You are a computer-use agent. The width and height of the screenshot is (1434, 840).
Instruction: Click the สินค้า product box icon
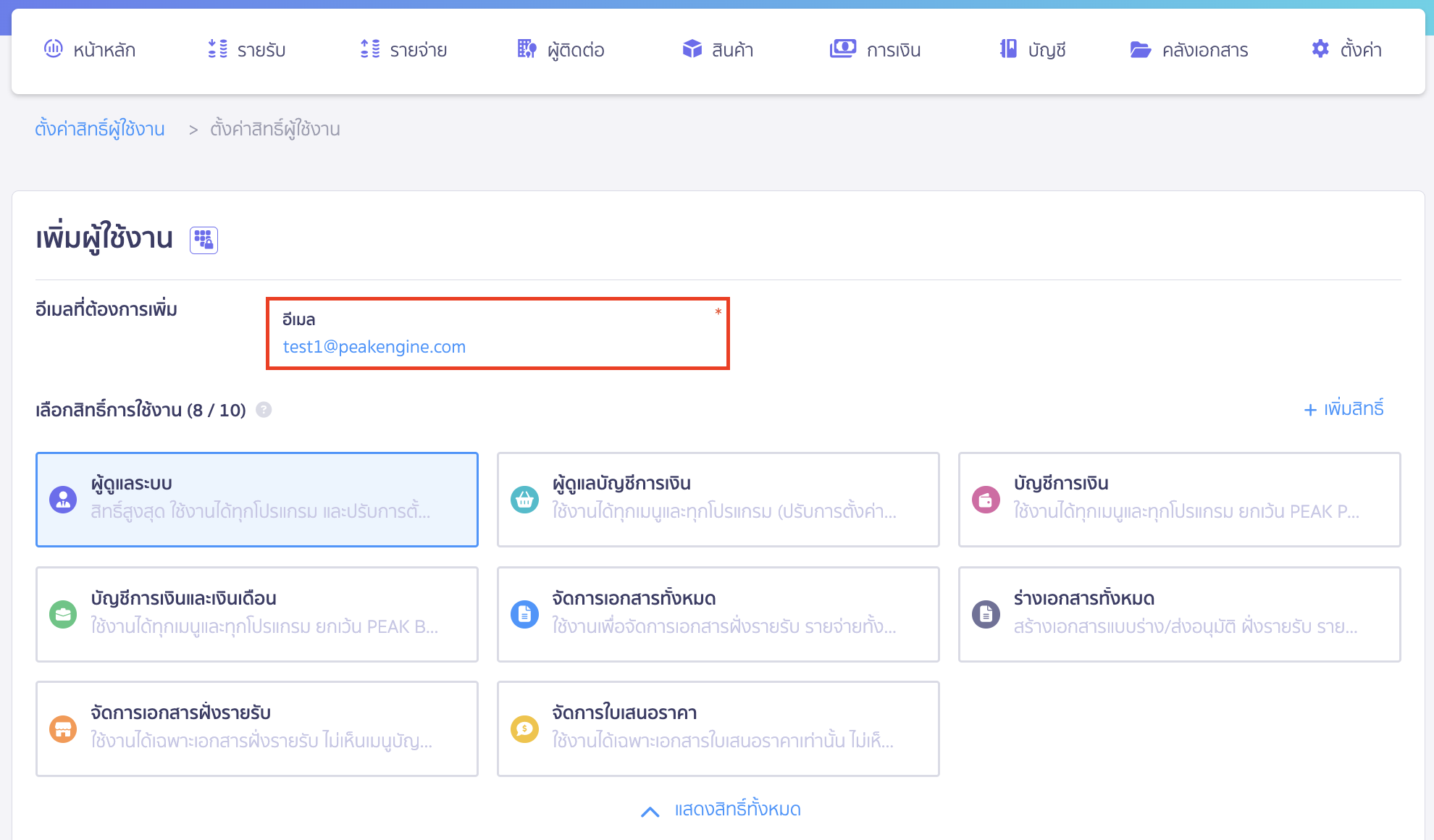(692, 49)
